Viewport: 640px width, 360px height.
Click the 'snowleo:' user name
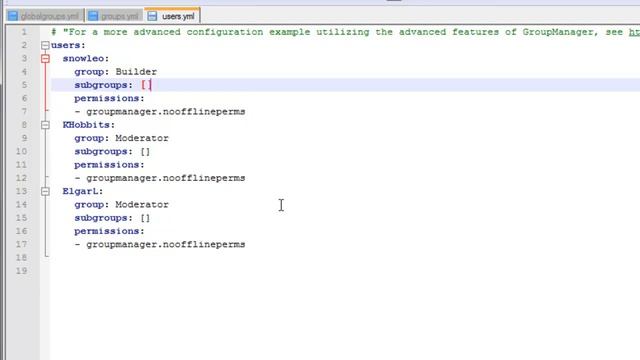[x=86, y=59]
